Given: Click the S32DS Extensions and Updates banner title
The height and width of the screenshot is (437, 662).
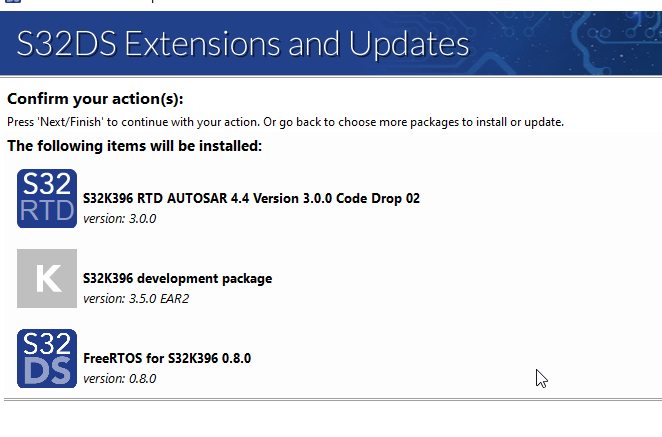Looking at the screenshot, I should point(243,44).
